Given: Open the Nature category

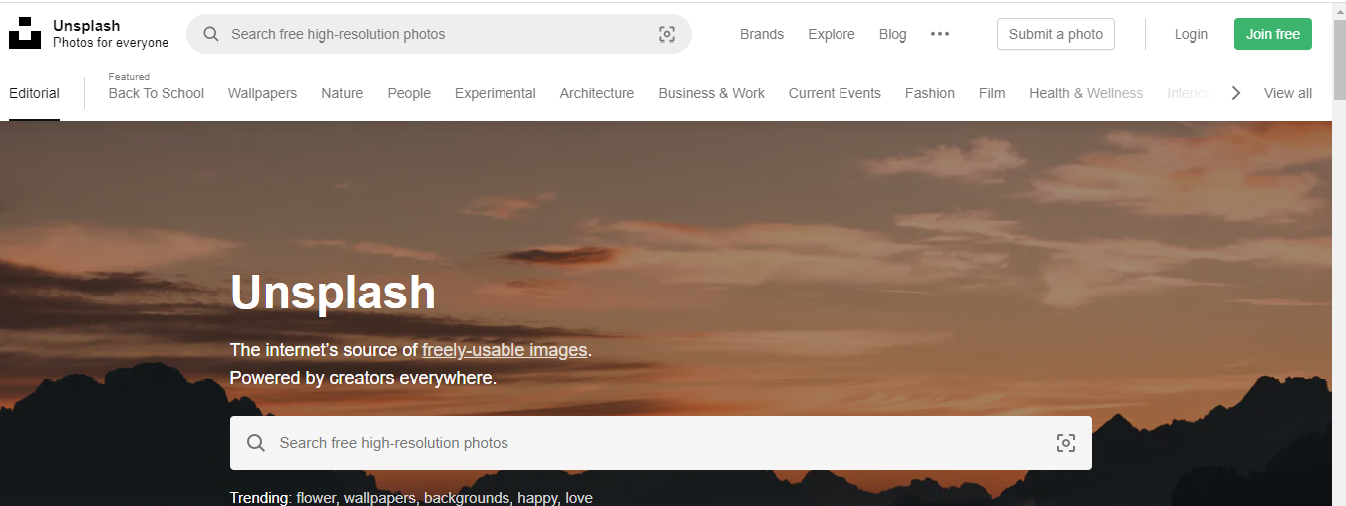Looking at the screenshot, I should click(342, 93).
